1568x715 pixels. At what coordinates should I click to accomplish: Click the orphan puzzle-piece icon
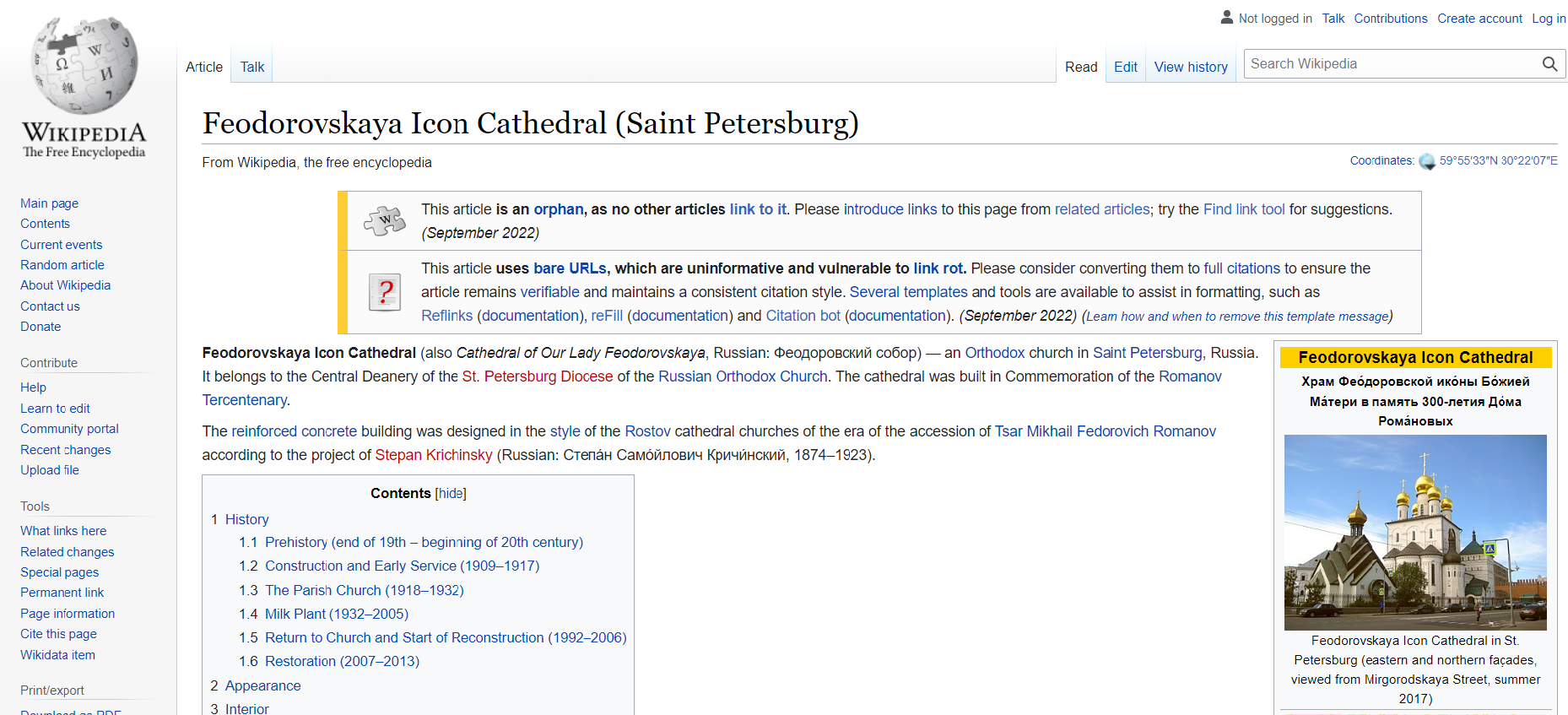pyautogui.click(x=385, y=220)
